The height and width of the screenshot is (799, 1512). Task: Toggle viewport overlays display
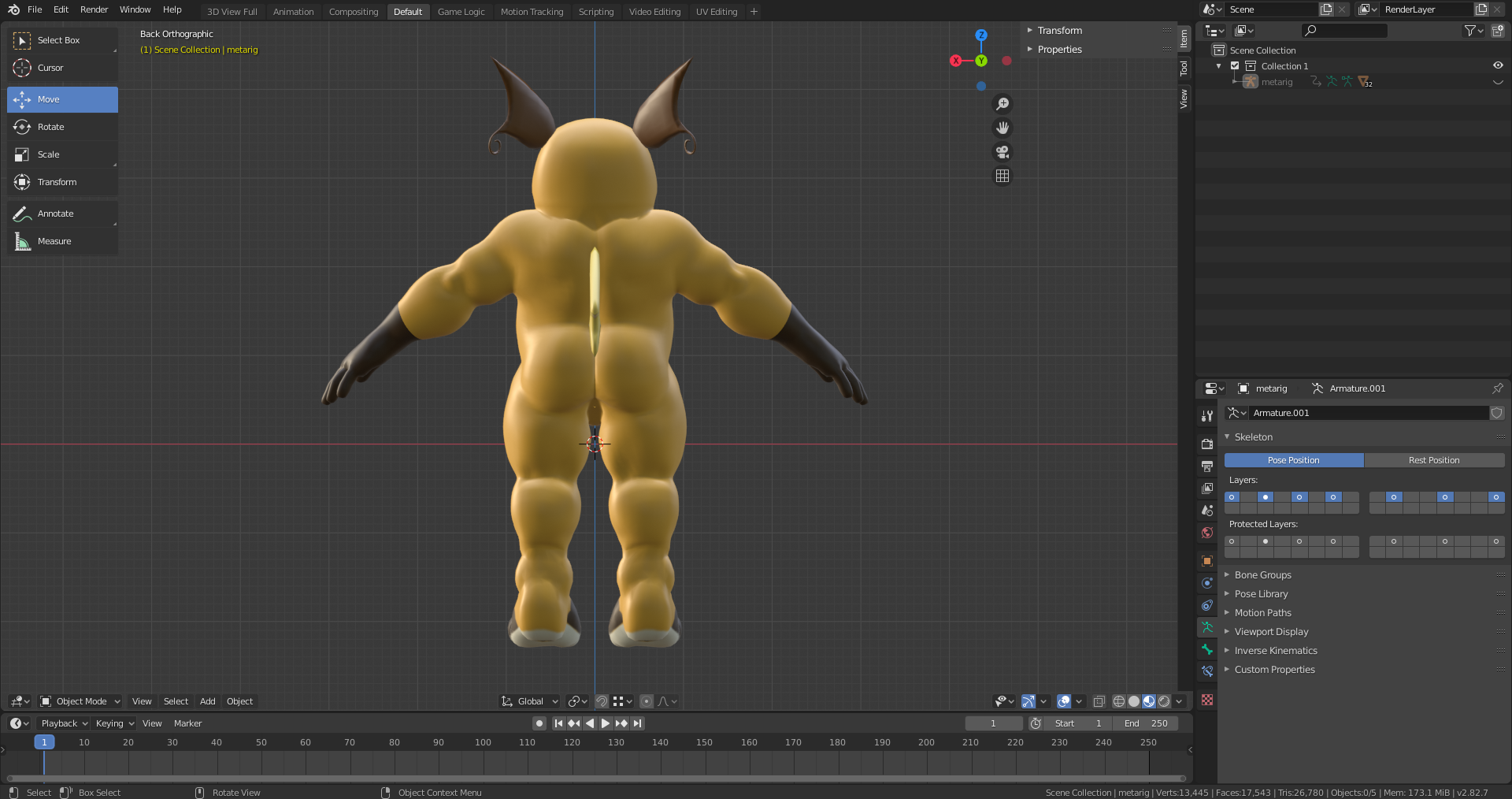[1064, 701]
